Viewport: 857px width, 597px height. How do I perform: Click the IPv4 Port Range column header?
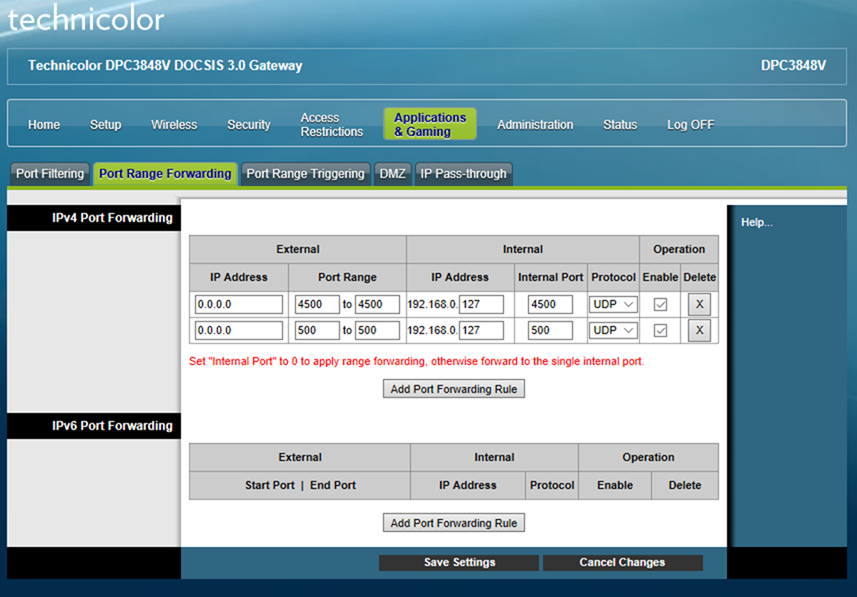pyautogui.click(x=347, y=277)
